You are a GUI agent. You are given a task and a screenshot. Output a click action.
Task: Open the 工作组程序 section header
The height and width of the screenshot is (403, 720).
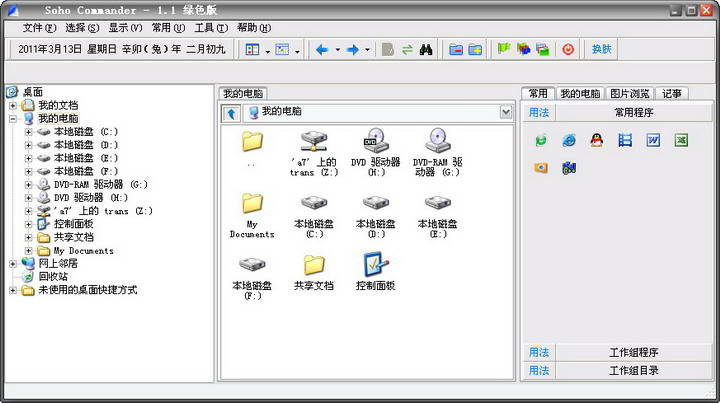[x=634, y=353]
